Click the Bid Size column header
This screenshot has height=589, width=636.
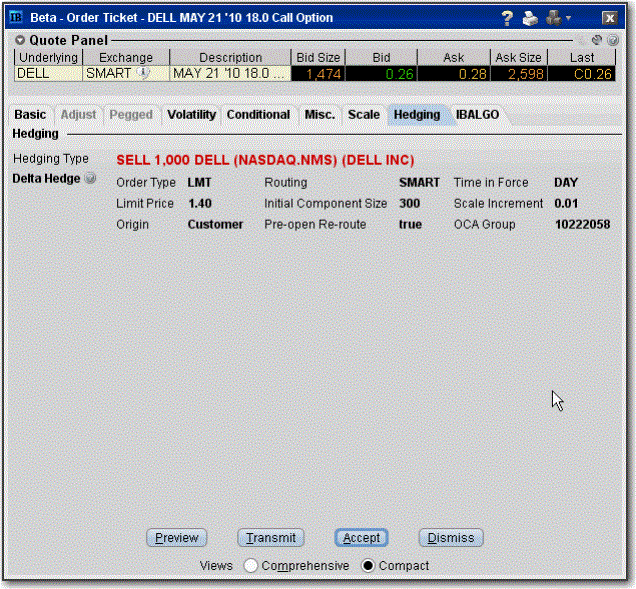coord(318,58)
